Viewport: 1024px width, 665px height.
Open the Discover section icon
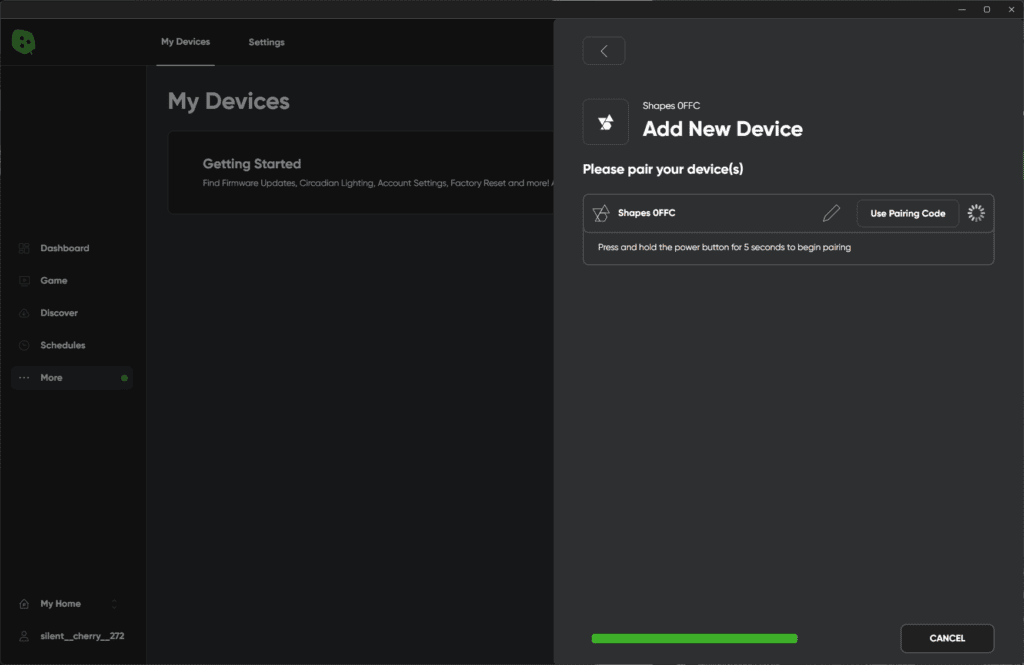tap(24, 313)
